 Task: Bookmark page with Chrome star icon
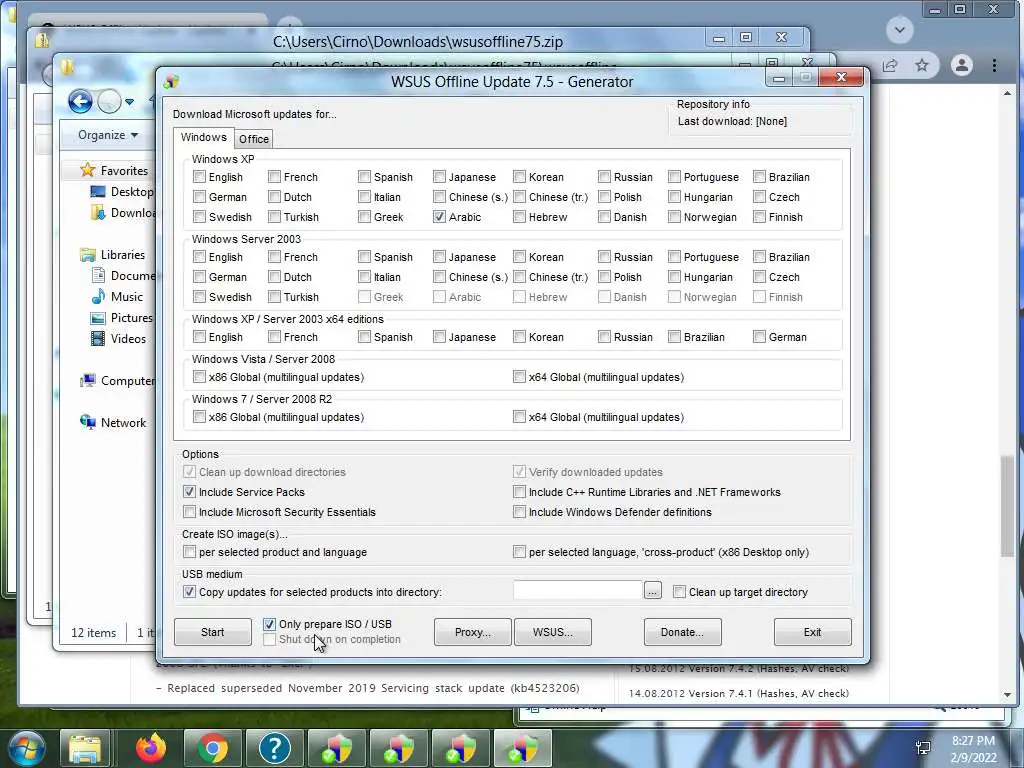click(x=921, y=65)
